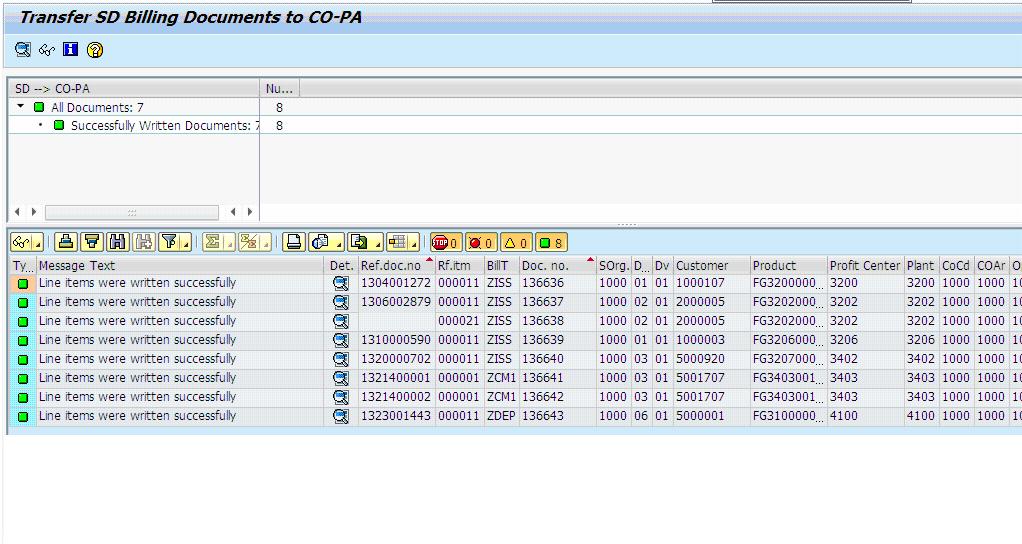Open the Set Filter dropdown arrow
Screen dimensions: 1022x544
click(186, 244)
